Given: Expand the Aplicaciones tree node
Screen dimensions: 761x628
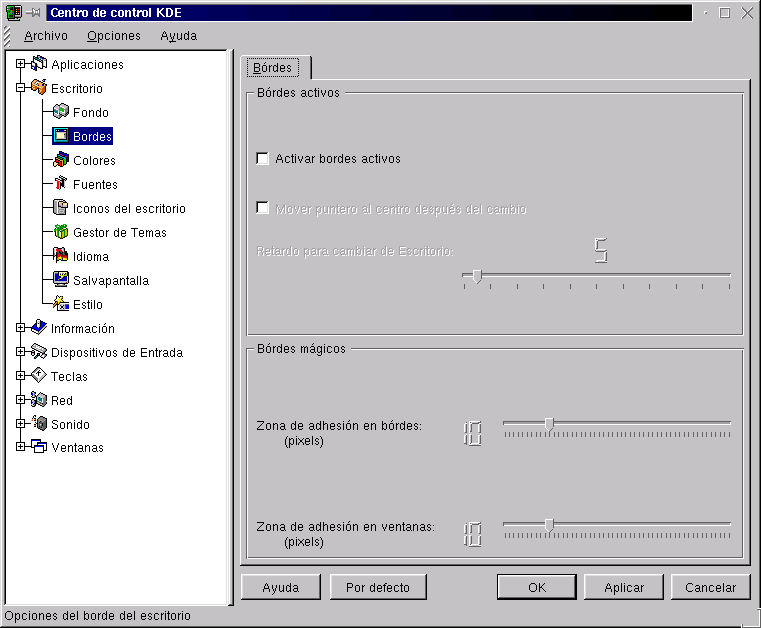Looking at the screenshot, I should (20, 64).
